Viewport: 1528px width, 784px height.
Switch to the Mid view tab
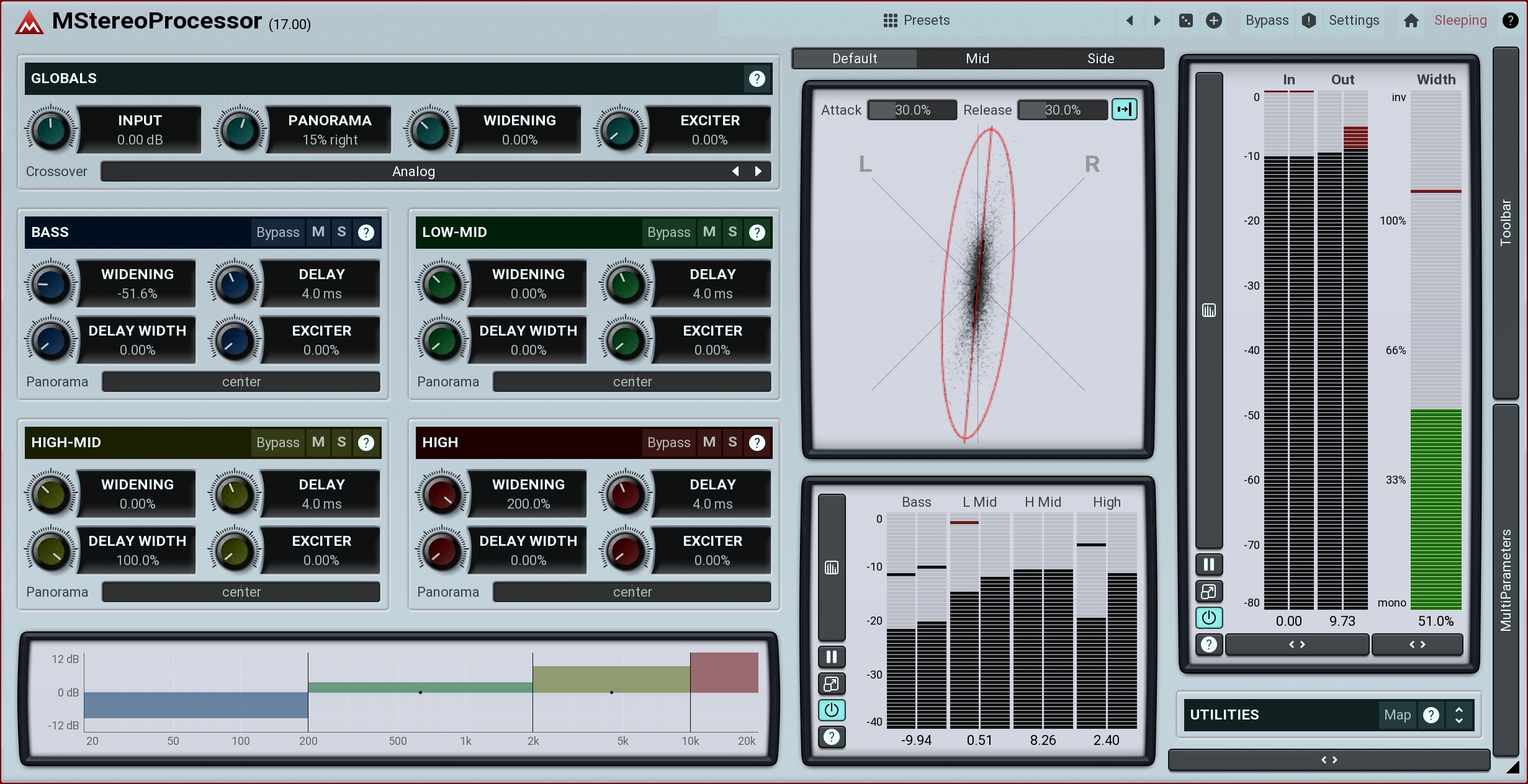pyautogui.click(x=977, y=58)
